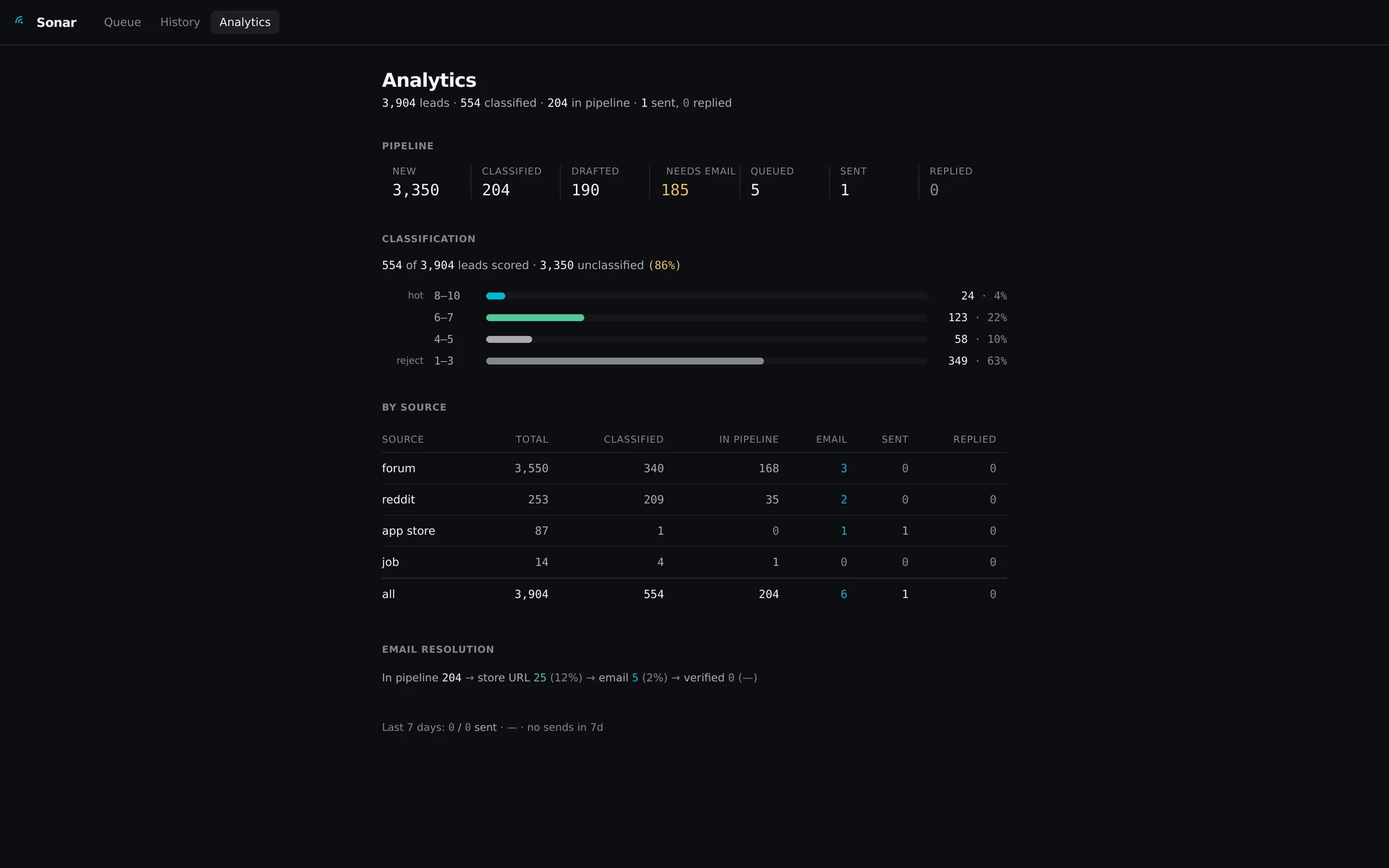Image resolution: width=1389 pixels, height=868 pixels.
Task: Click the job source row label
Action: pyautogui.click(x=391, y=562)
